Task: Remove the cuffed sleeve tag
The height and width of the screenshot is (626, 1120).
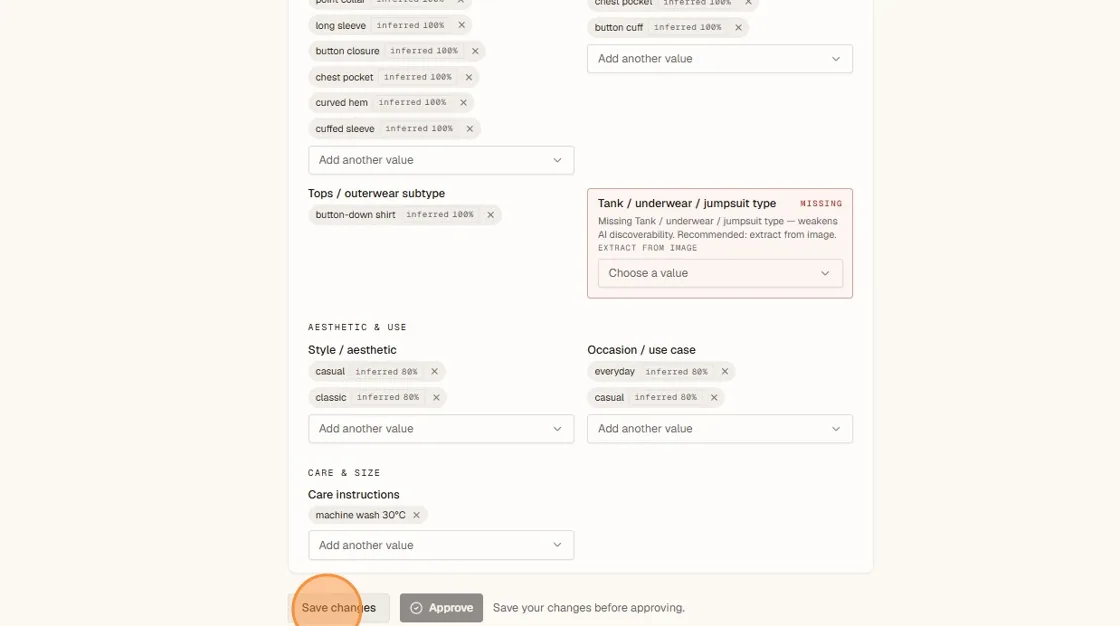Action: tap(469, 129)
